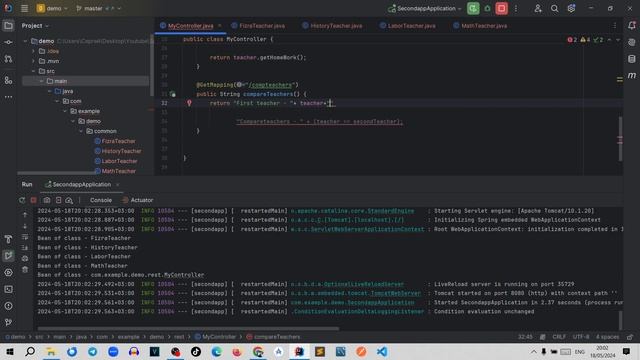Open the Database tool window

click(632, 59)
